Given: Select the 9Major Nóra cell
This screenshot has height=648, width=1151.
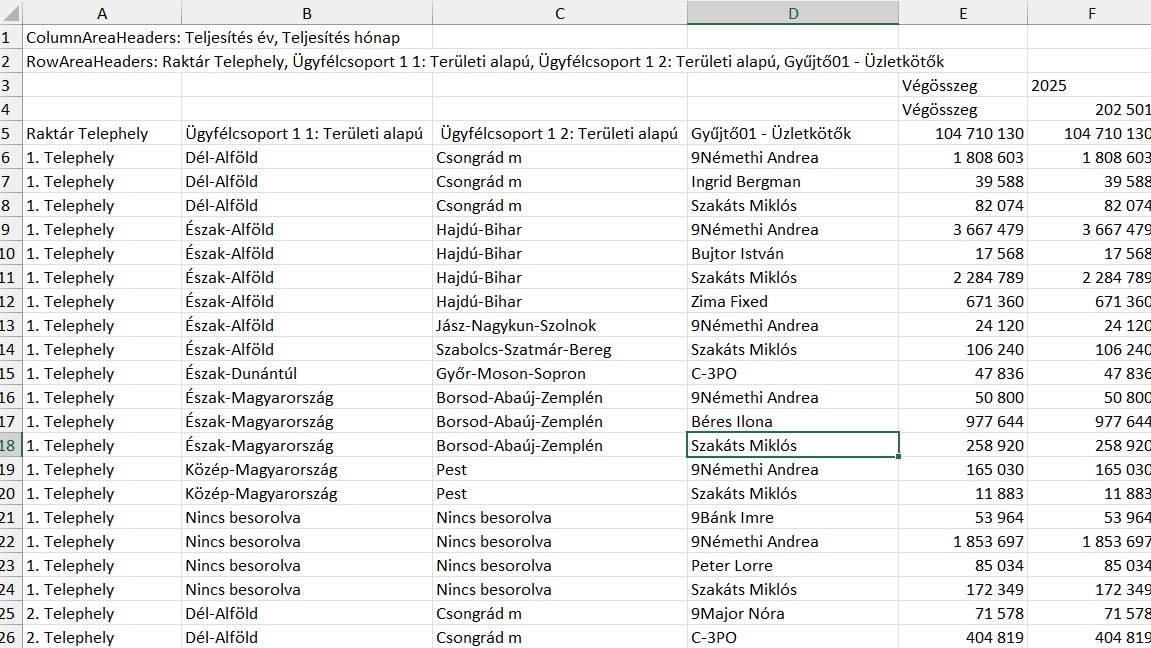Looking at the screenshot, I should tap(737, 614).
